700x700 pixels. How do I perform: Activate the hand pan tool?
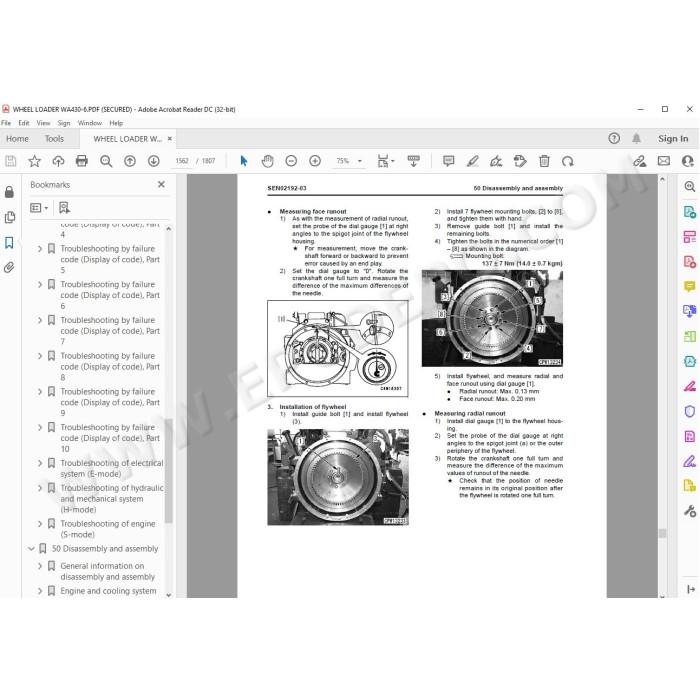pos(267,161)
